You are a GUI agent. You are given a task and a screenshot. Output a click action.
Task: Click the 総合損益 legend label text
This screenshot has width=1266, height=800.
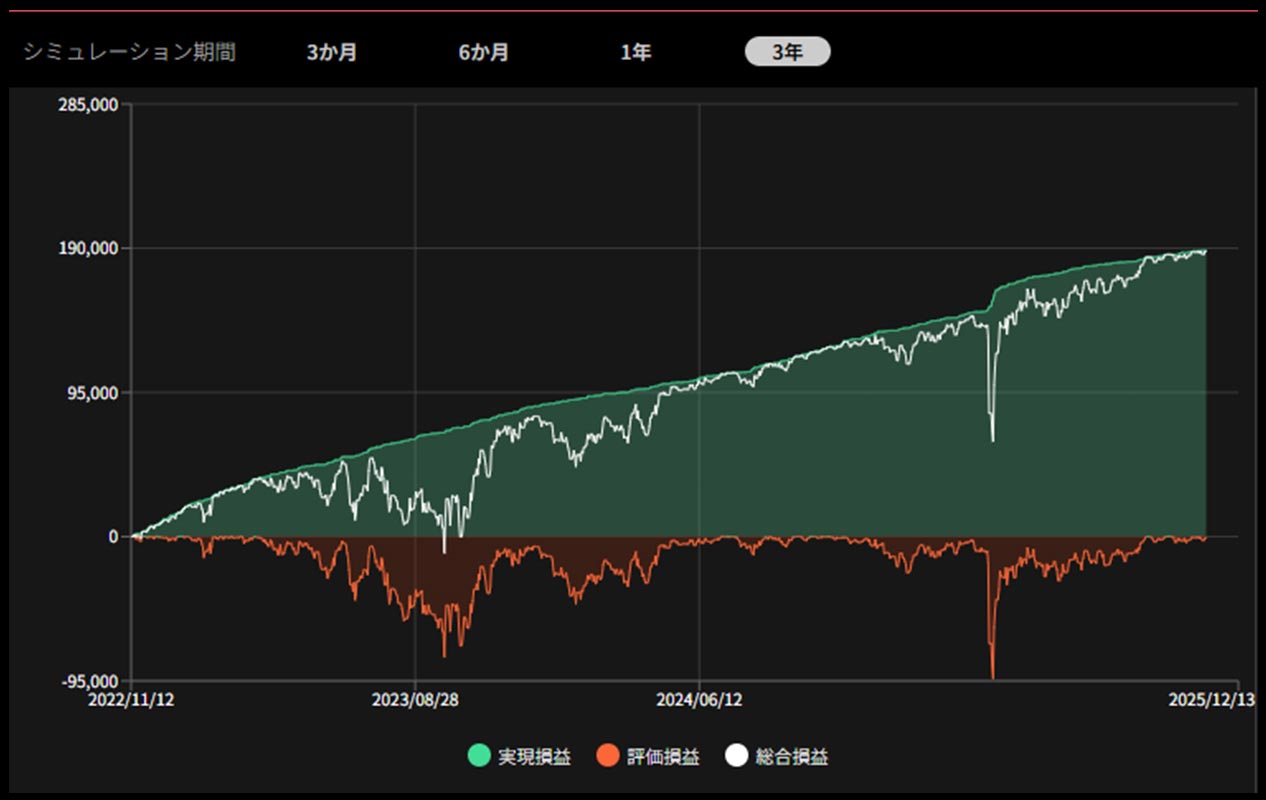click(791, 757)
